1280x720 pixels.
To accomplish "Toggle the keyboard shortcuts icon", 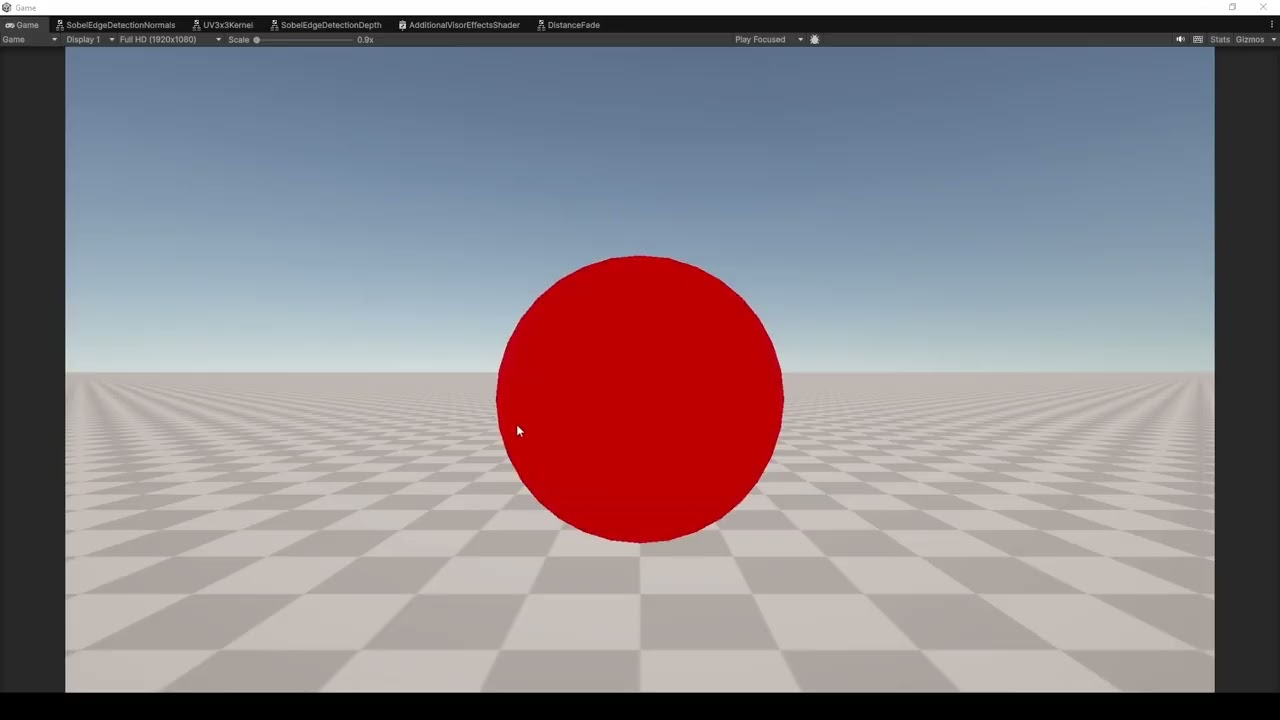I will point(1198,40).
